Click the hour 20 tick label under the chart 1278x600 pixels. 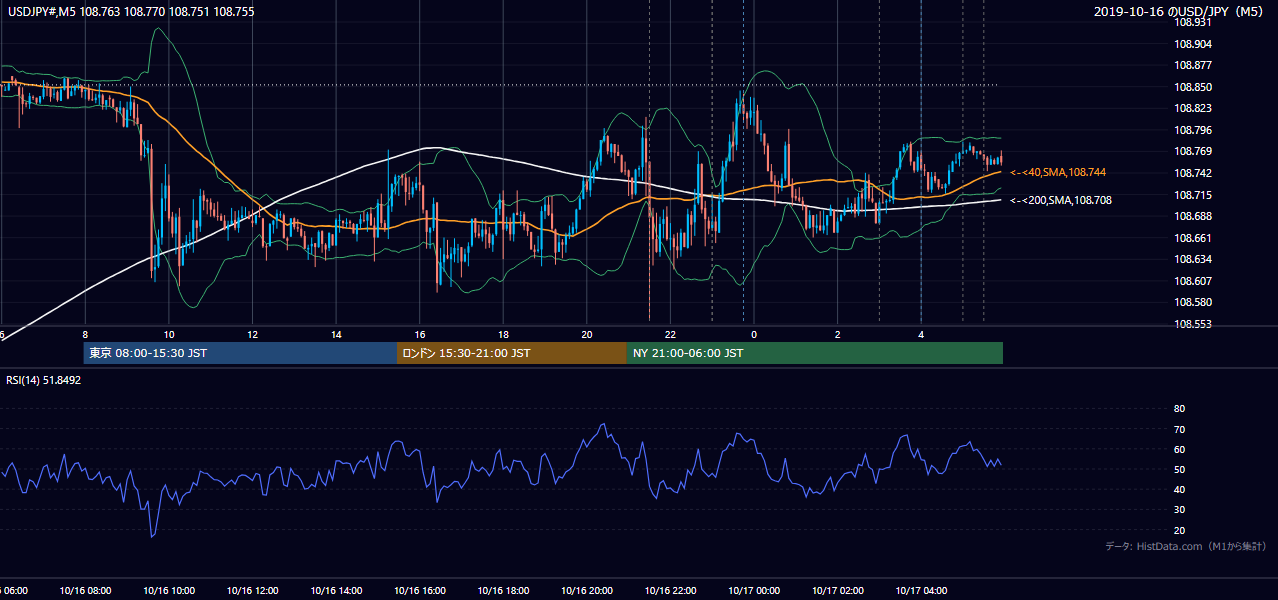coord(587,335)
